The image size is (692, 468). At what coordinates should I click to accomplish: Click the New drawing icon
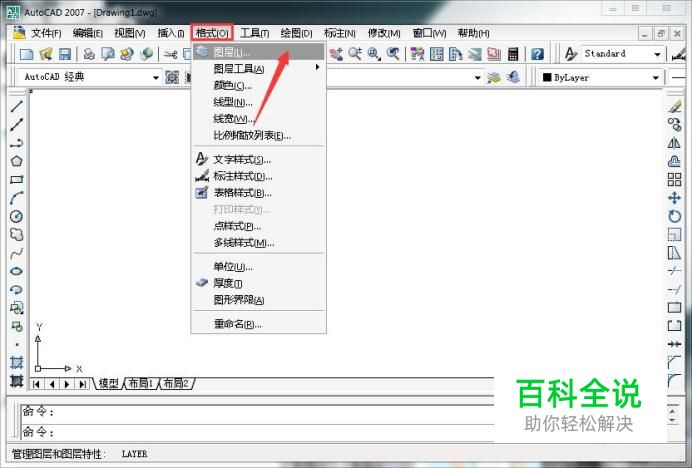tap(26, 54)
